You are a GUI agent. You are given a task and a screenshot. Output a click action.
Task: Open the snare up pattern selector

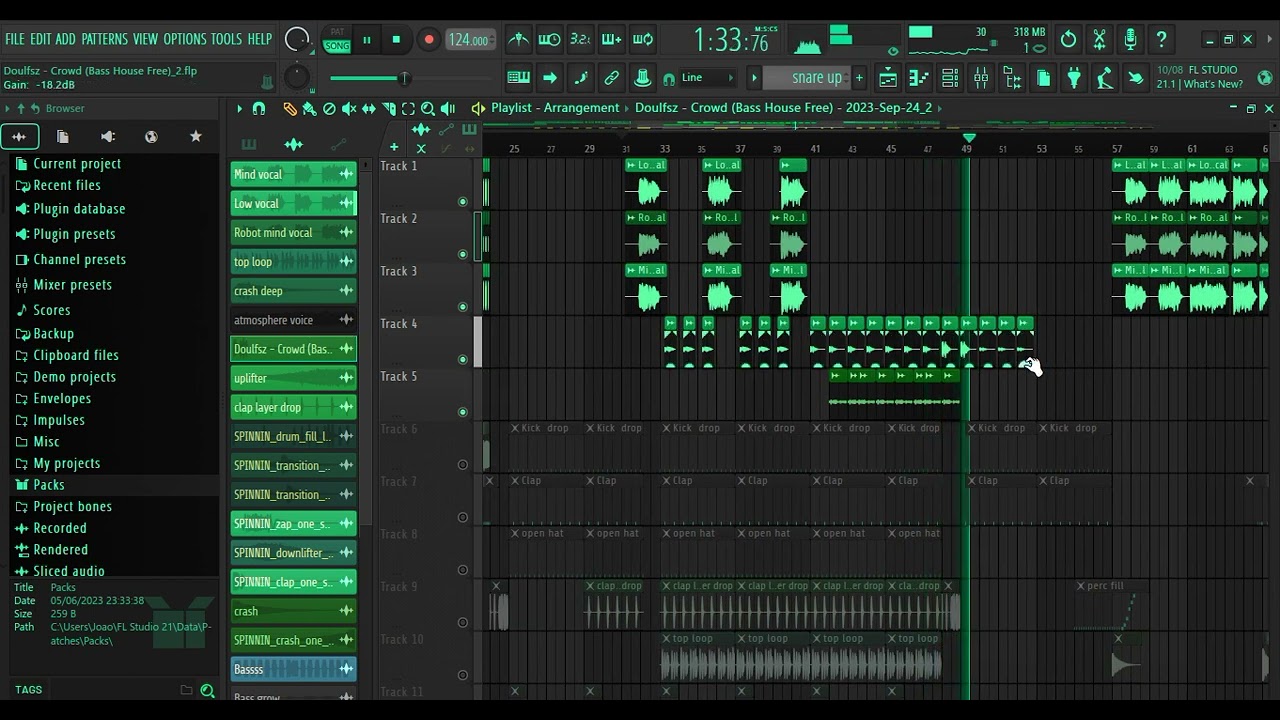[807, 78]
